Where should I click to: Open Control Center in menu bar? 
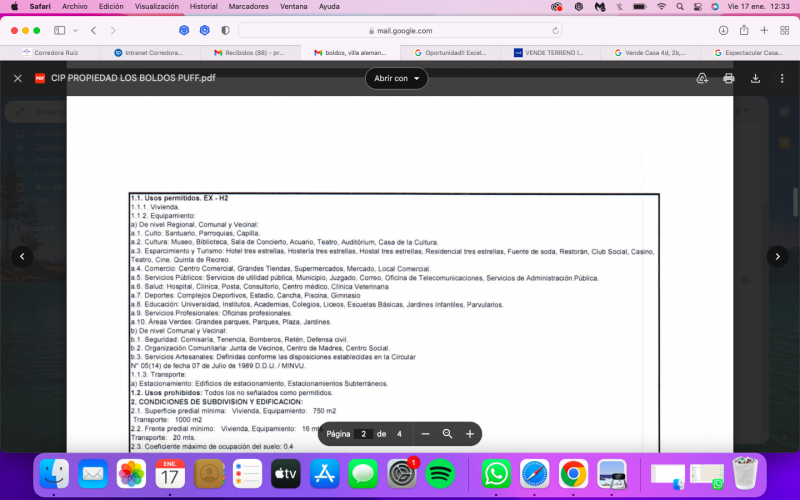tap(697, 7)
